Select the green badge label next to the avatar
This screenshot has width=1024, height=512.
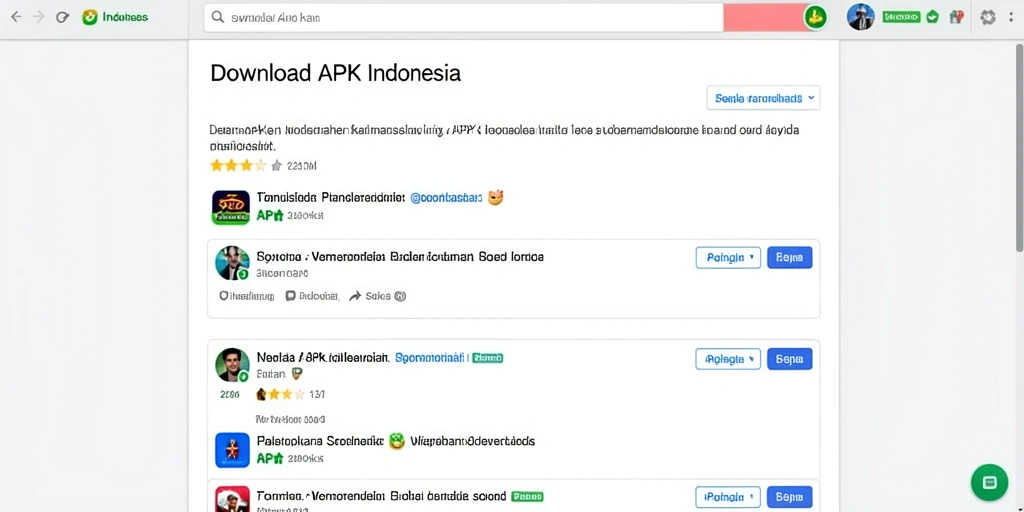(x=901, y=17)
